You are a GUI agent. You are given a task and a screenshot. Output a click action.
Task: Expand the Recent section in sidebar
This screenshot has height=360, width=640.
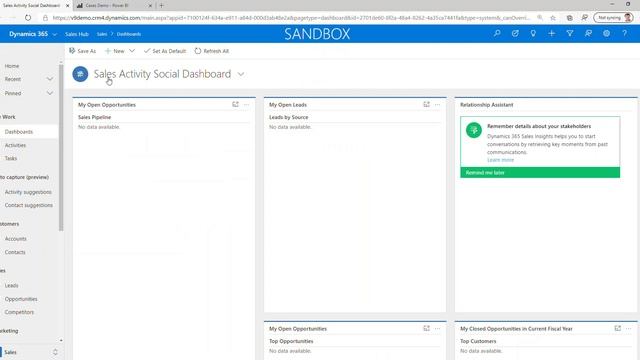pyautogui.click(x=50, y=79)
